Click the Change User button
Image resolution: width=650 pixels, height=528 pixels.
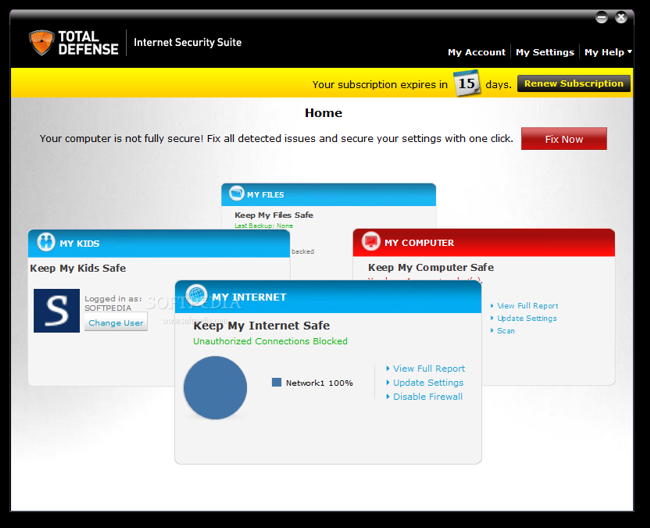pos(116,322)
